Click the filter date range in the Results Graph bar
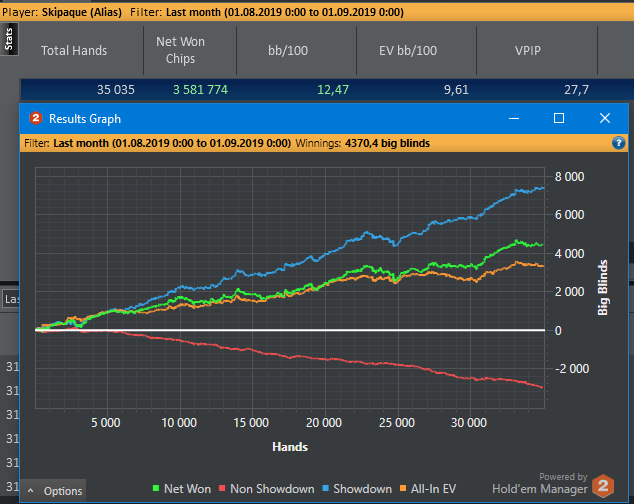Image resolution: width=634 pixels, height=504 pixels. pyautogui.click(x=201, y=143)
